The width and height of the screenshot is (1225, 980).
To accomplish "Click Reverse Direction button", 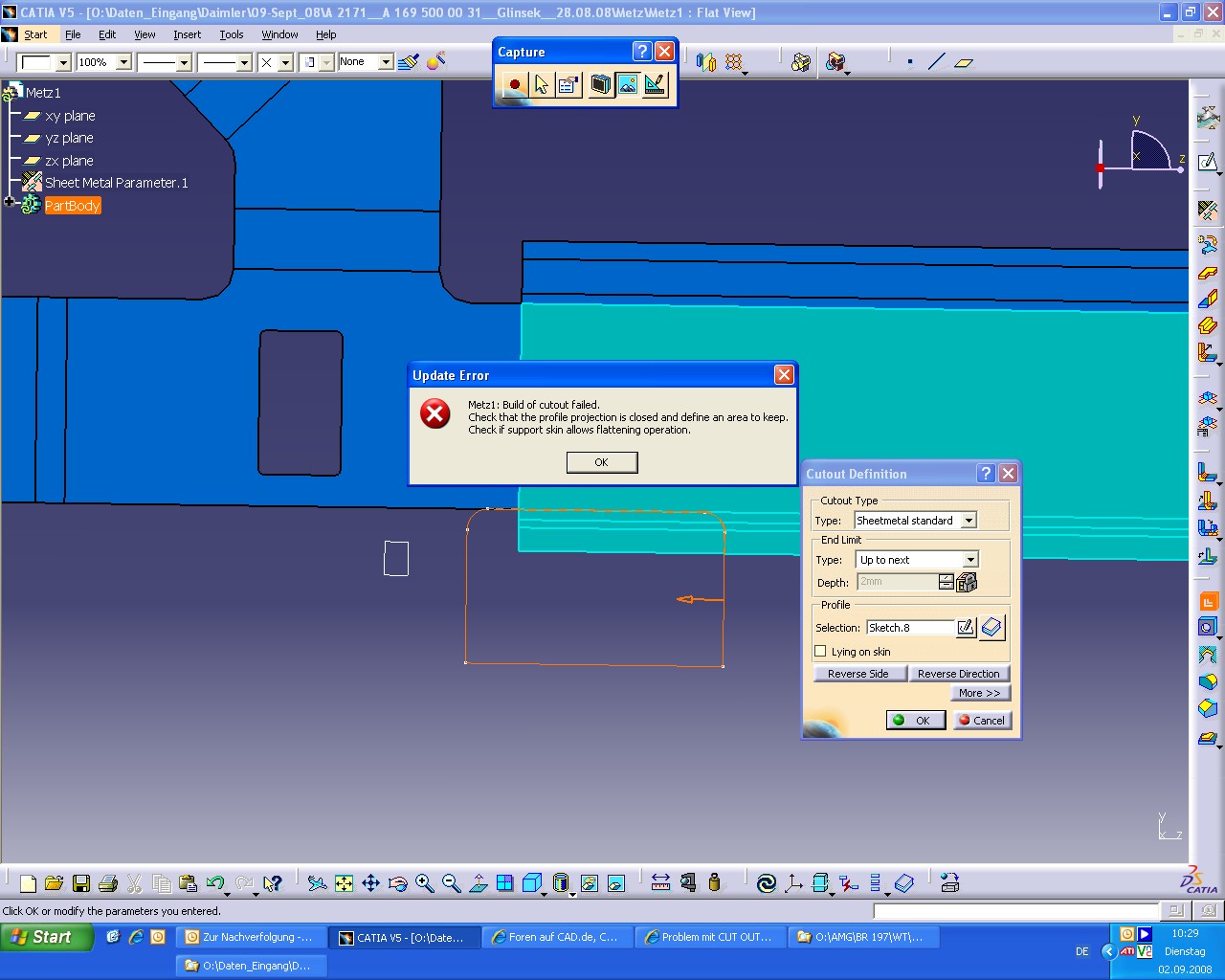I will 958,674.
